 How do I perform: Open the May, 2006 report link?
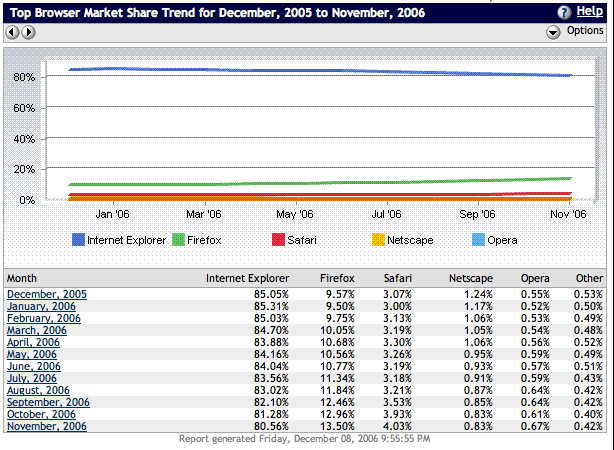click(x=32, y=354)
